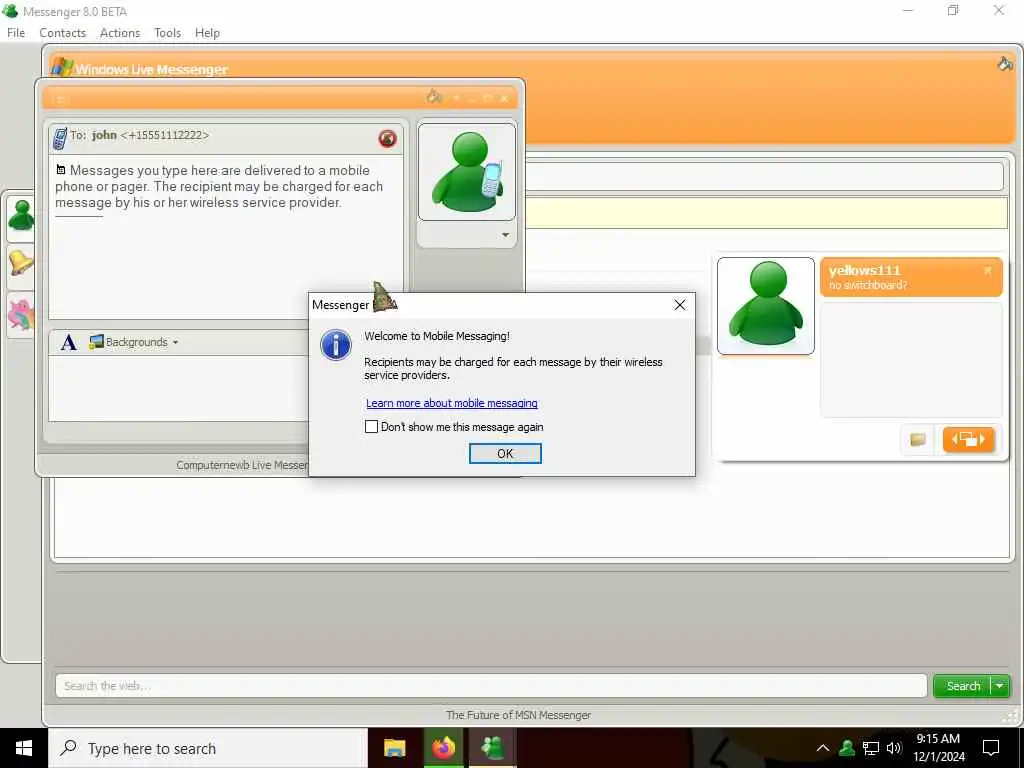Click the Messenger icon in system tray
Viewport: 1024px width, 768px height.
847,748
